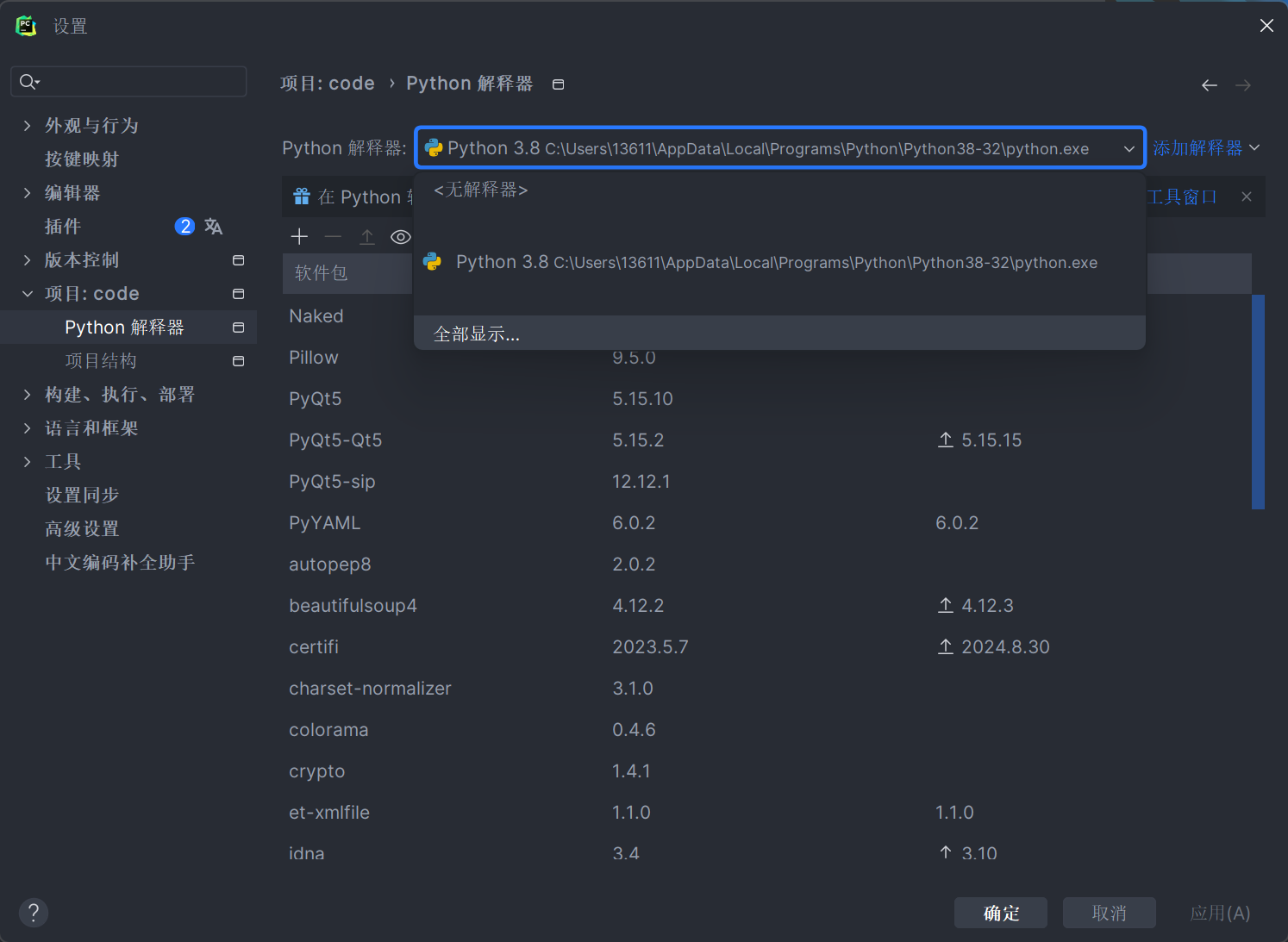The height and width of the screenshot is (942, 1288).
Task: Click the translate icon beside 插件
Action: coord(214,227)
